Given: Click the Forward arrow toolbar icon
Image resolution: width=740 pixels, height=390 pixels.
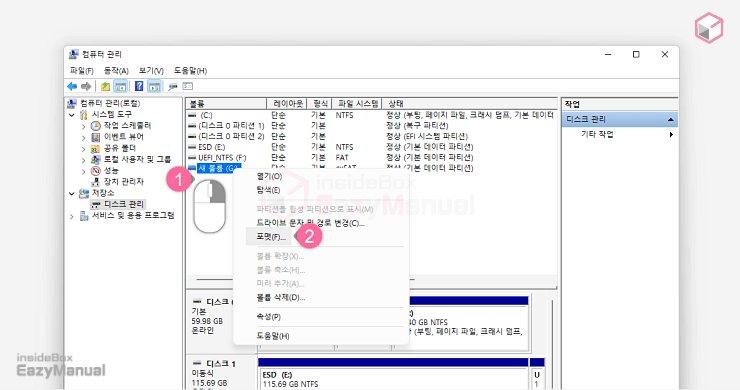Looking at the screenshot, I should coord(86,86).
